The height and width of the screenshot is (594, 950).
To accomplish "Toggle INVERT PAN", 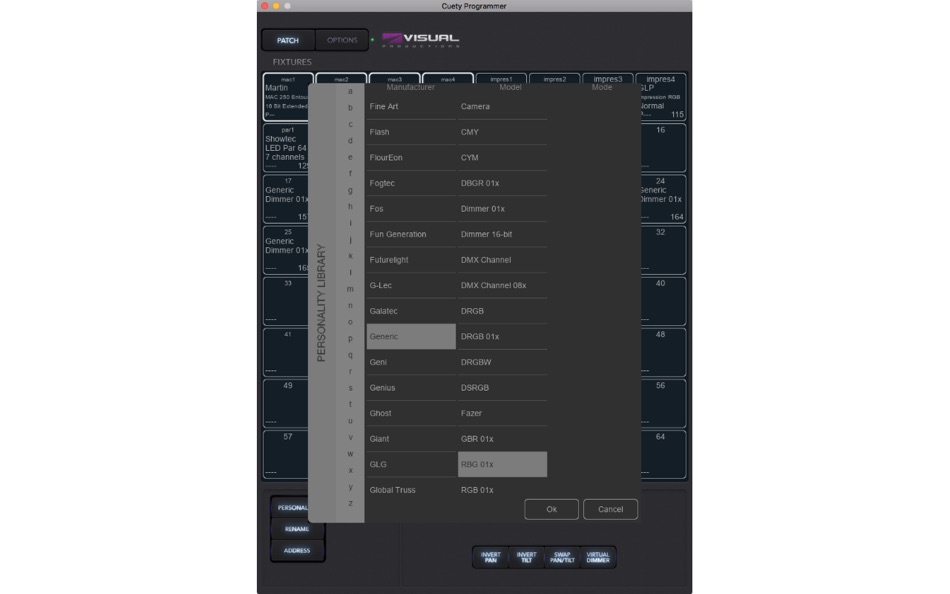I will 490,557.
